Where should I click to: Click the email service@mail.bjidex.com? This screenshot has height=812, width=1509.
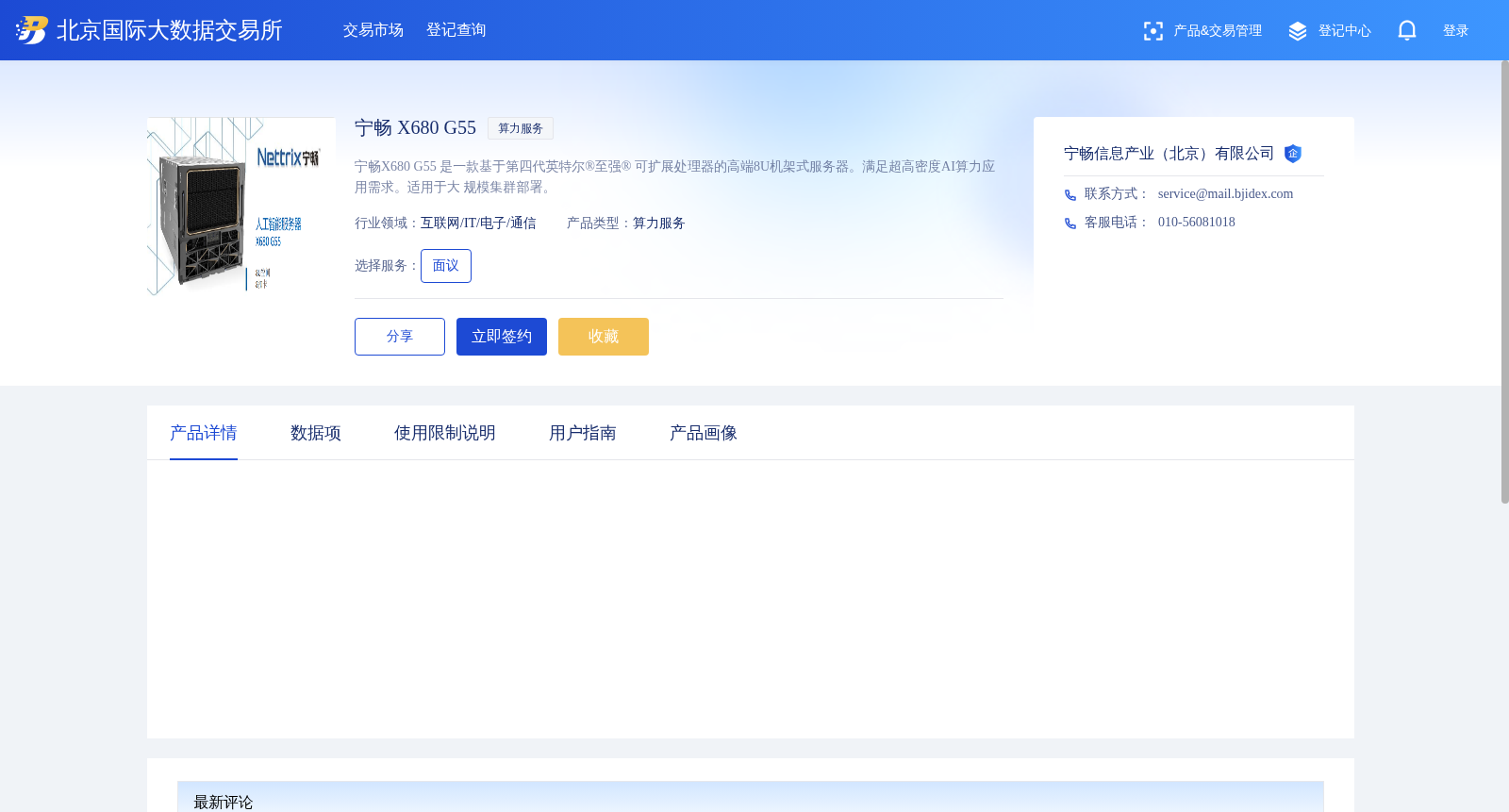tap(1226, 194)
